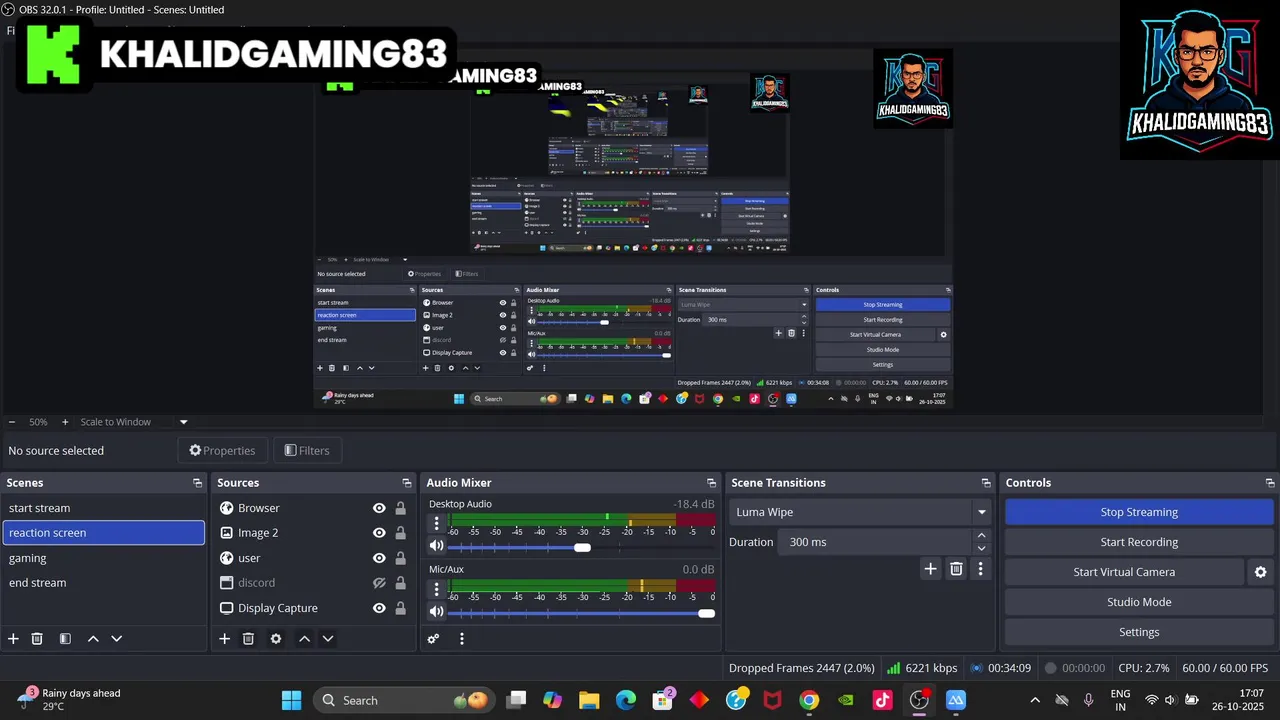This screenshot has width=1280, height=720.
Task: Select the Display Capture source row
Action: [313, 608]
